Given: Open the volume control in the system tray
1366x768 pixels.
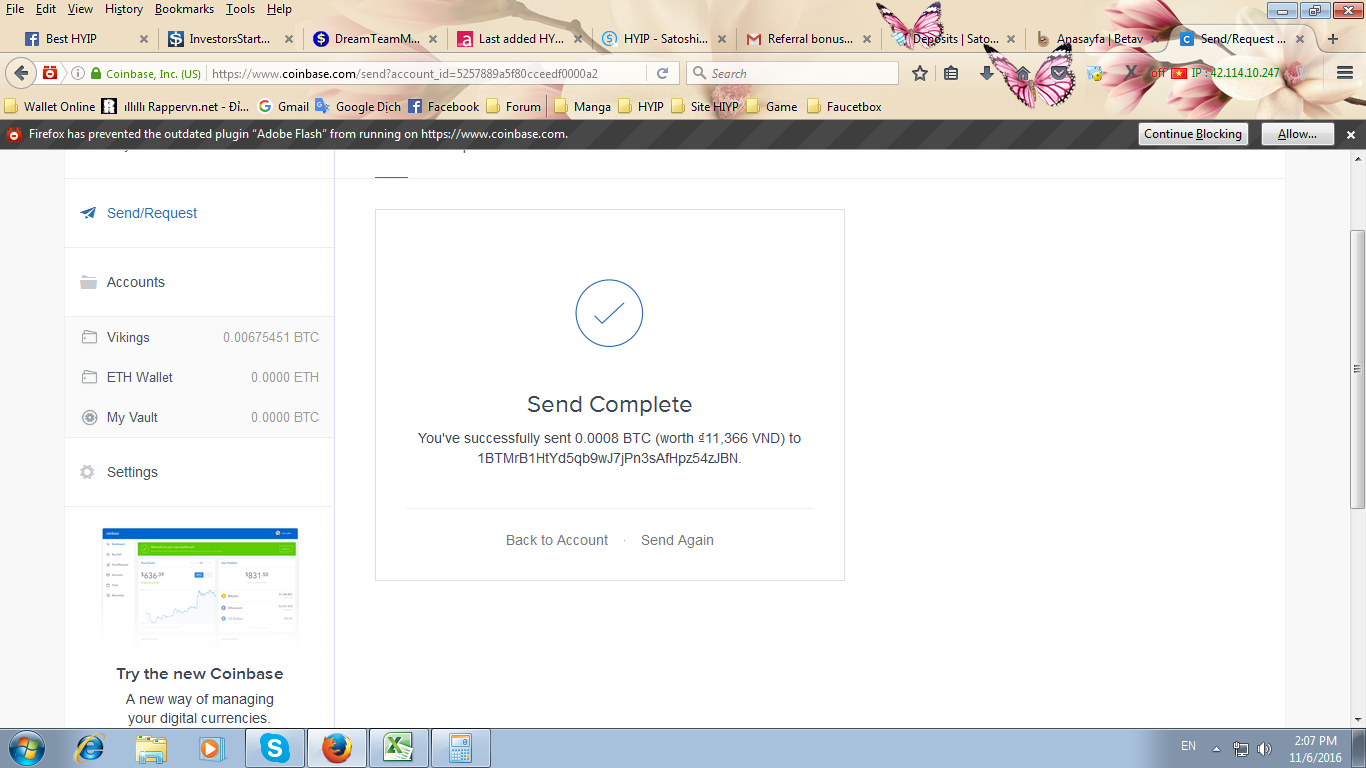Looking at the screenshot, I should coord(1265,748).
